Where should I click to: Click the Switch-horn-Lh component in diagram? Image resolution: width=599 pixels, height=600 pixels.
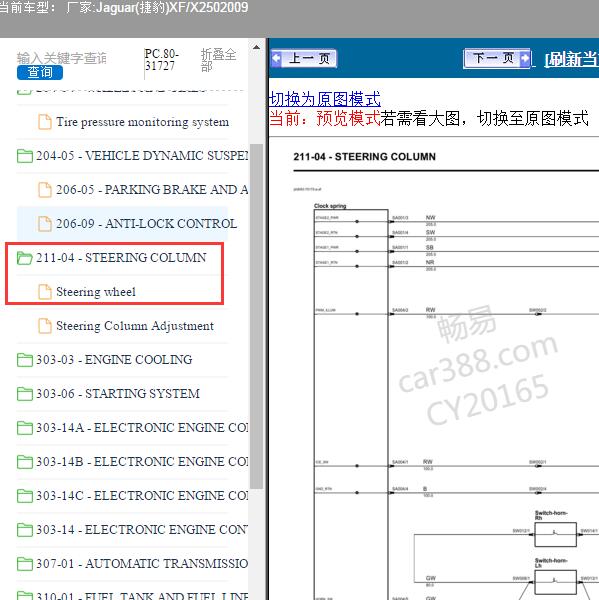coord(555,582)
